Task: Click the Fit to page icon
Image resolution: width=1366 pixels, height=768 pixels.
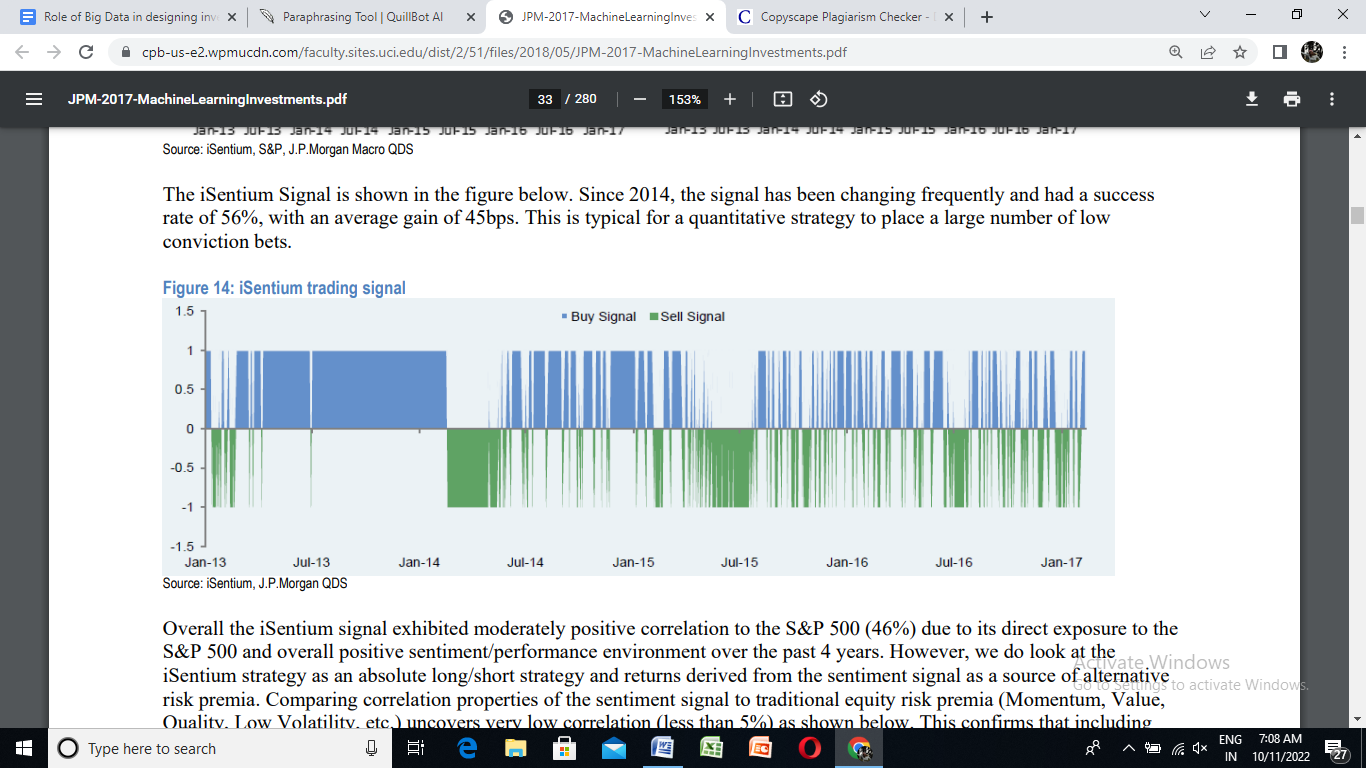Action: (783, 99)
